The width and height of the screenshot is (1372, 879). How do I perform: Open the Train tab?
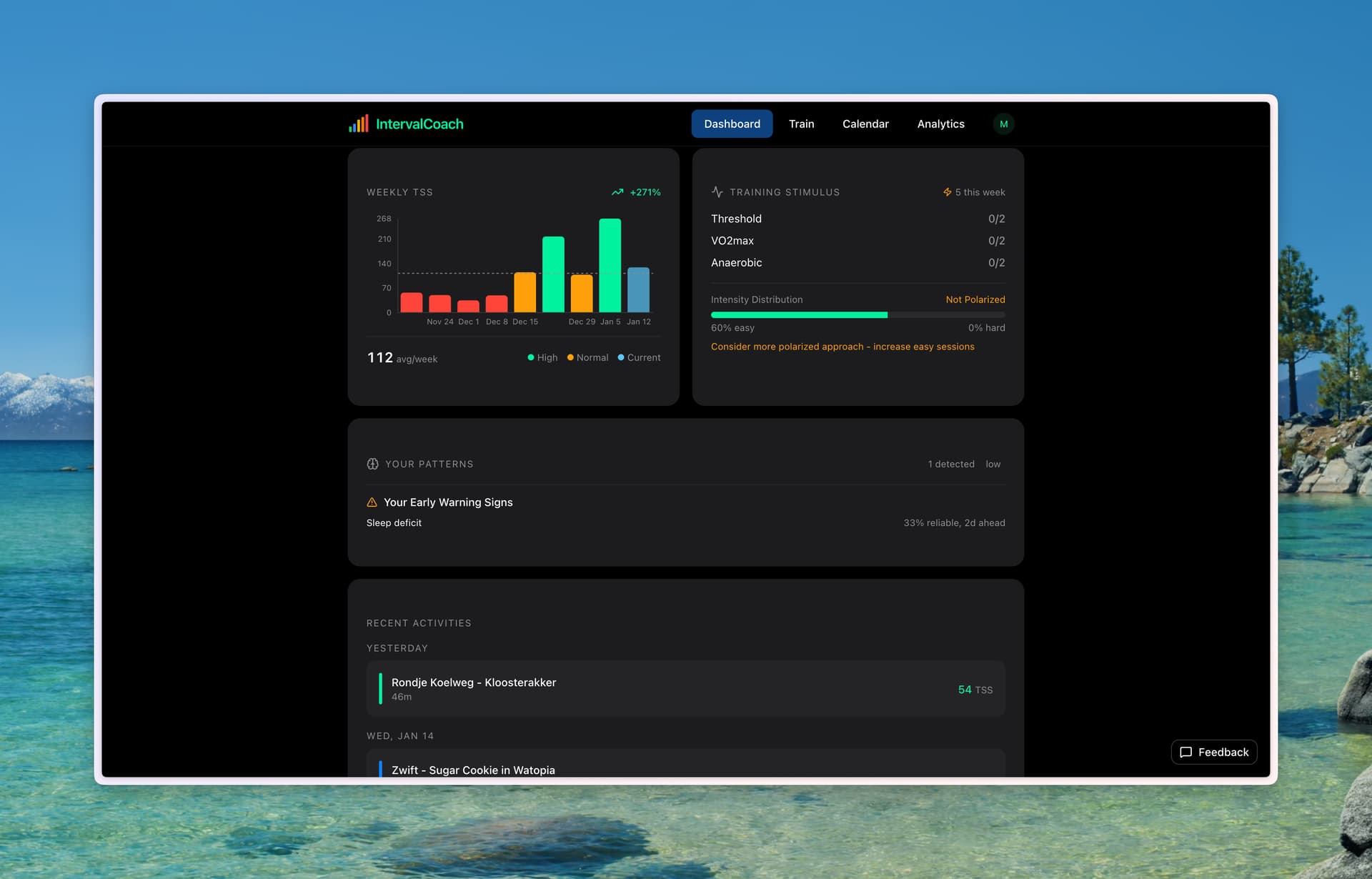click(801, 124)
